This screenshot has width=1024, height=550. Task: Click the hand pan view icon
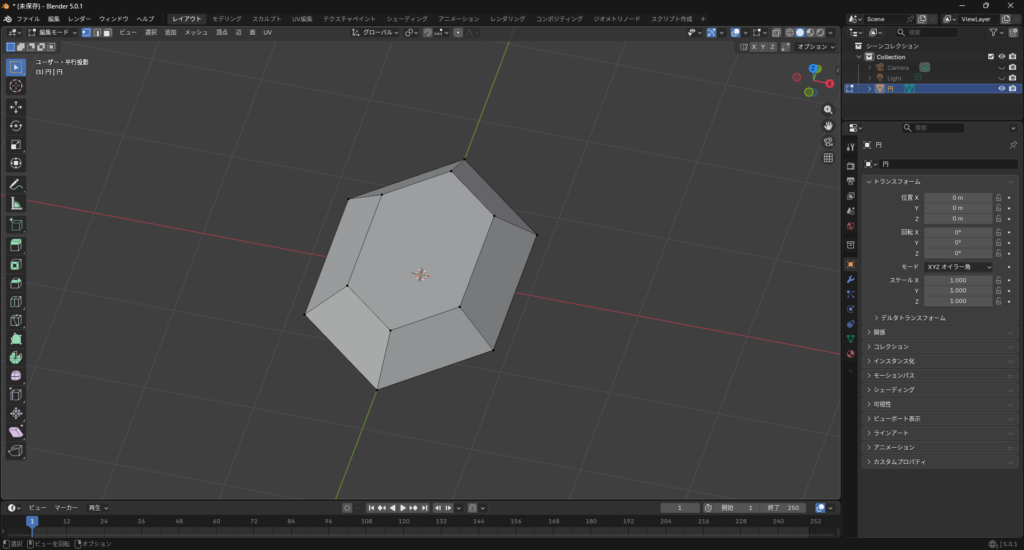click(x=828, y=126)
